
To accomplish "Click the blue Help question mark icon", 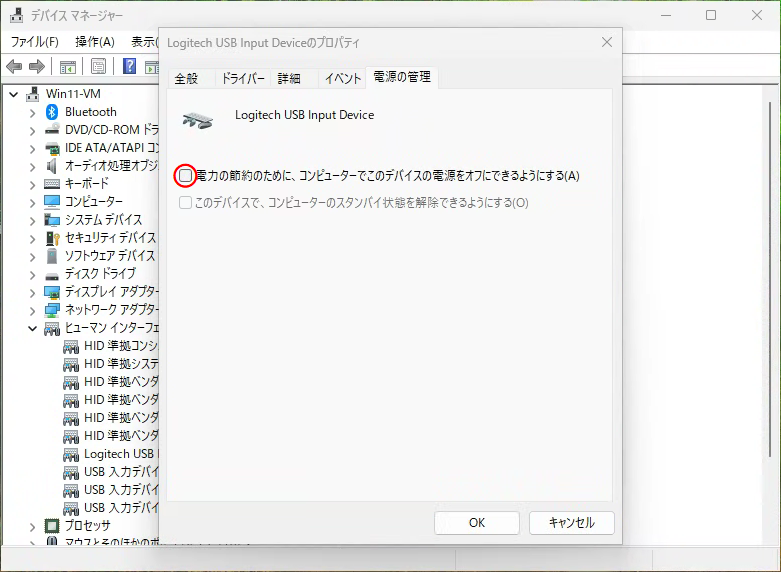I will pyautogui.click(x=129, y=66).
